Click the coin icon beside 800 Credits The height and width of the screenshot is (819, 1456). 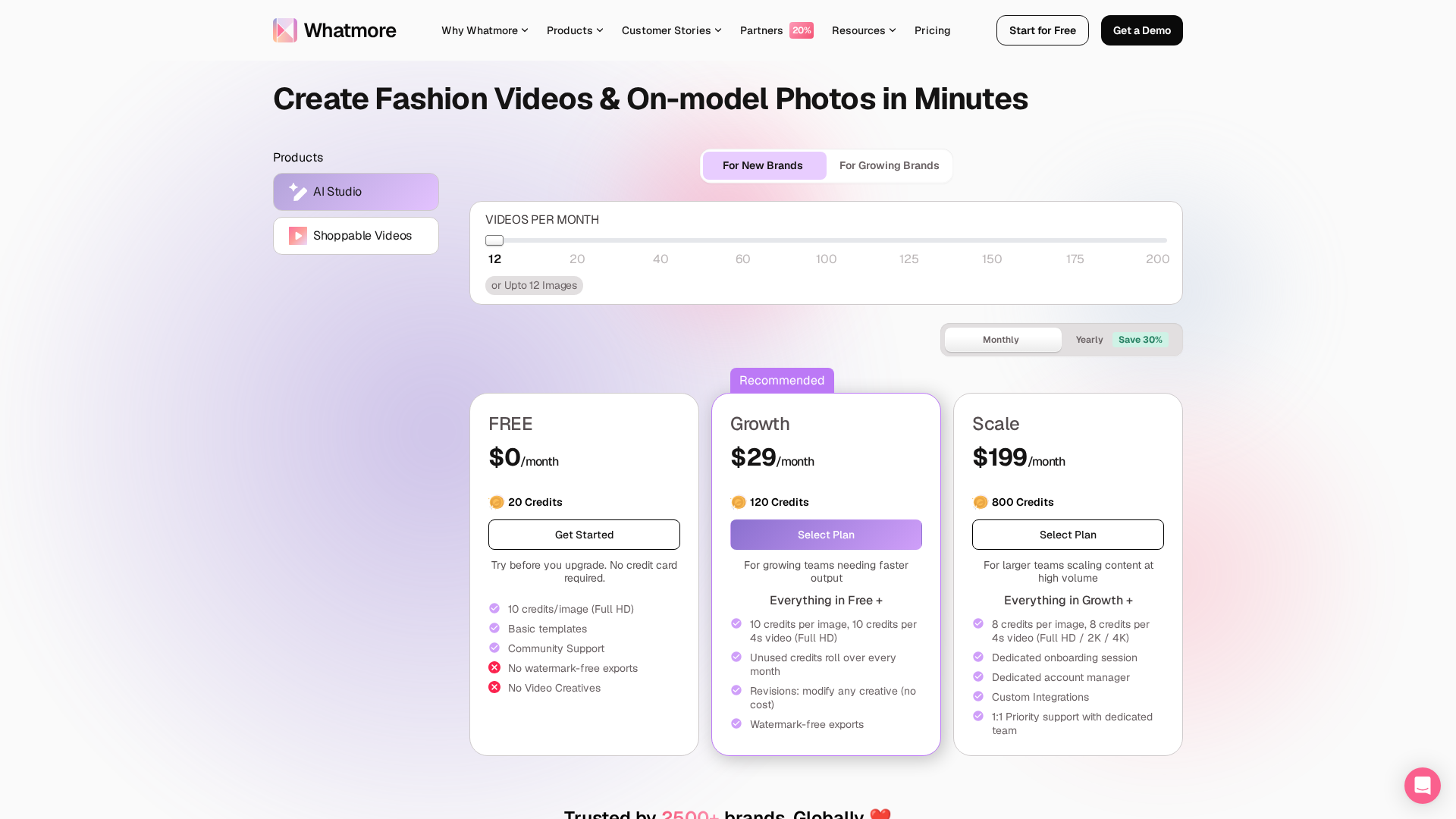(x=980, y=502)
